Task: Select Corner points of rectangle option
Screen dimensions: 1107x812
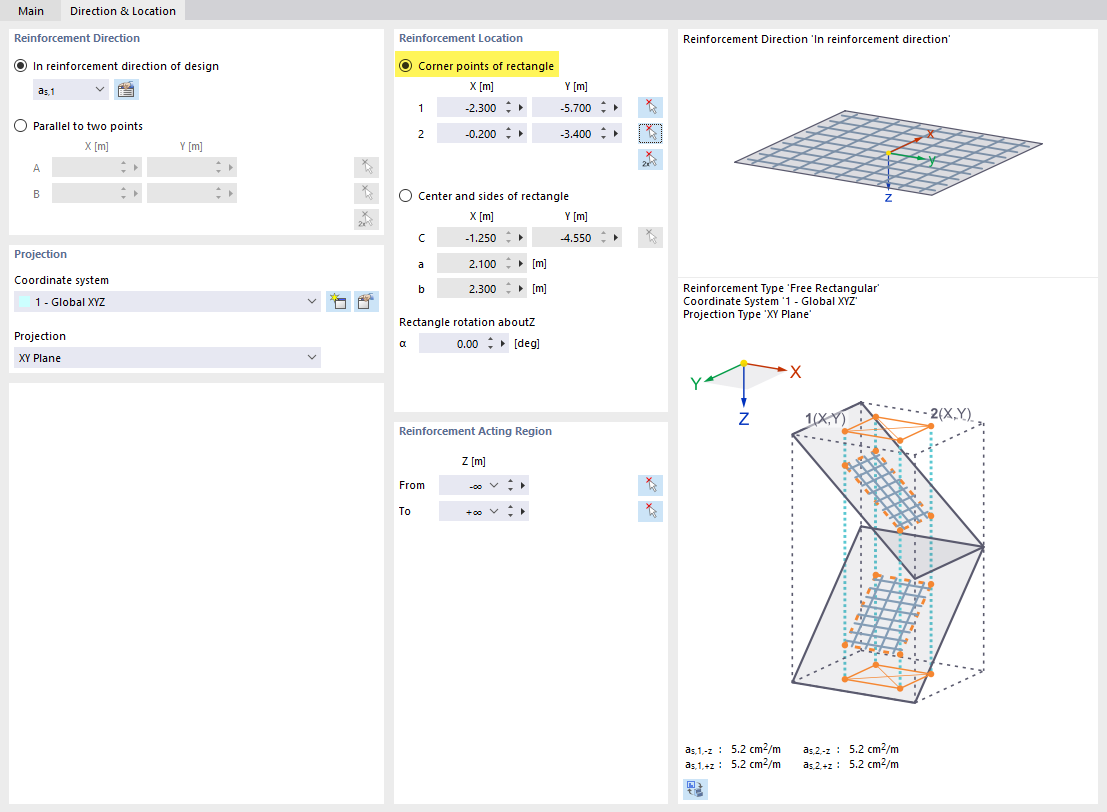Action: (x=406, y=66)
